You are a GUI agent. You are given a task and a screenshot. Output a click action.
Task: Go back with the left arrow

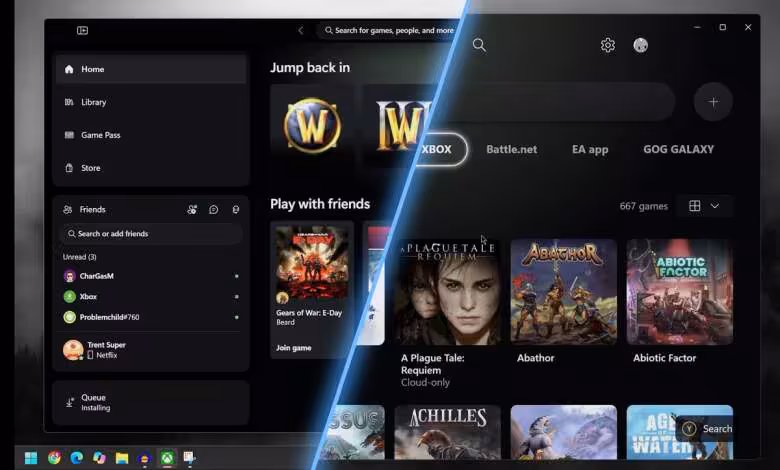300,30
